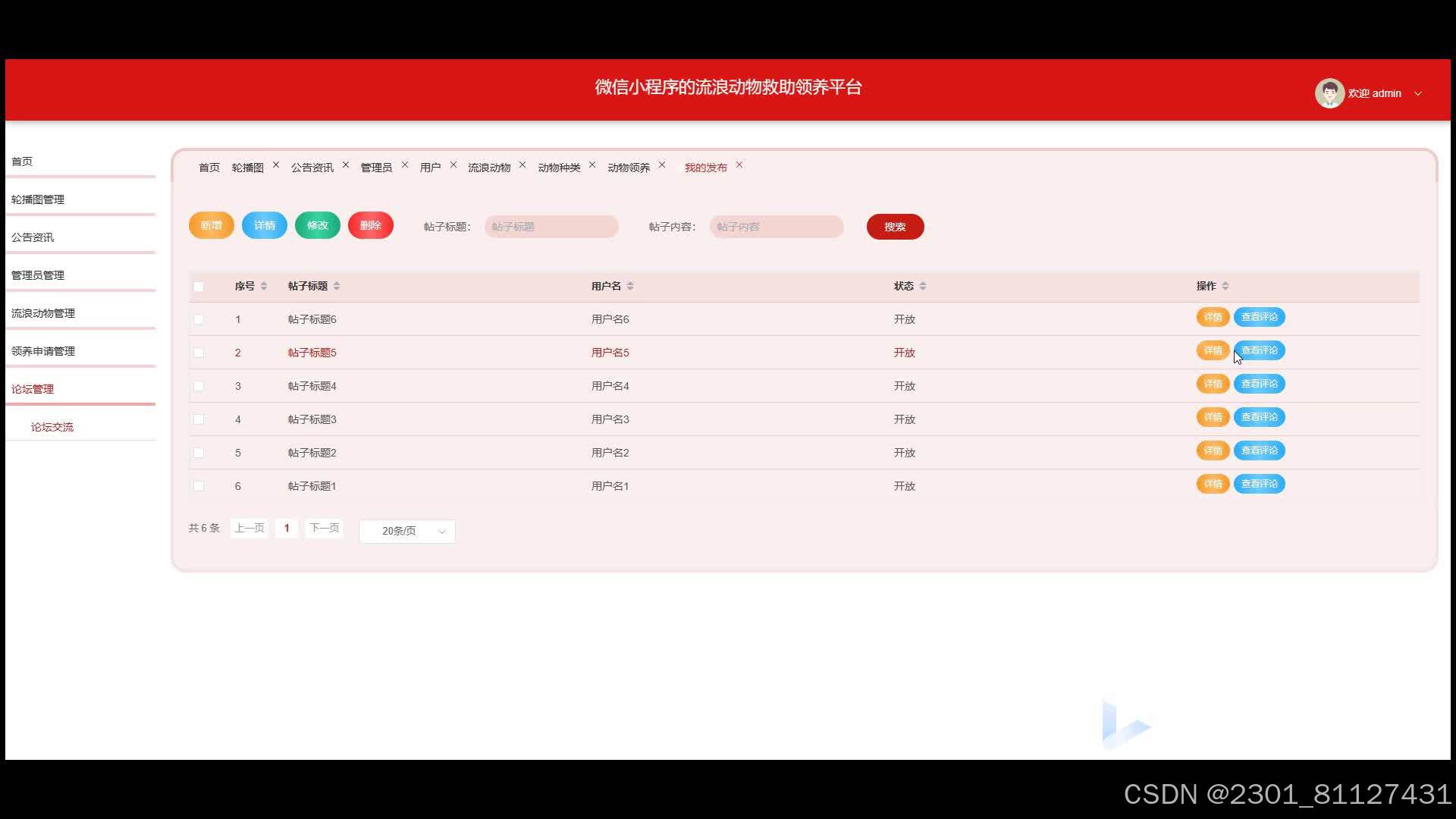Sort by 序号 column arrows

click(x=264, y=286)
